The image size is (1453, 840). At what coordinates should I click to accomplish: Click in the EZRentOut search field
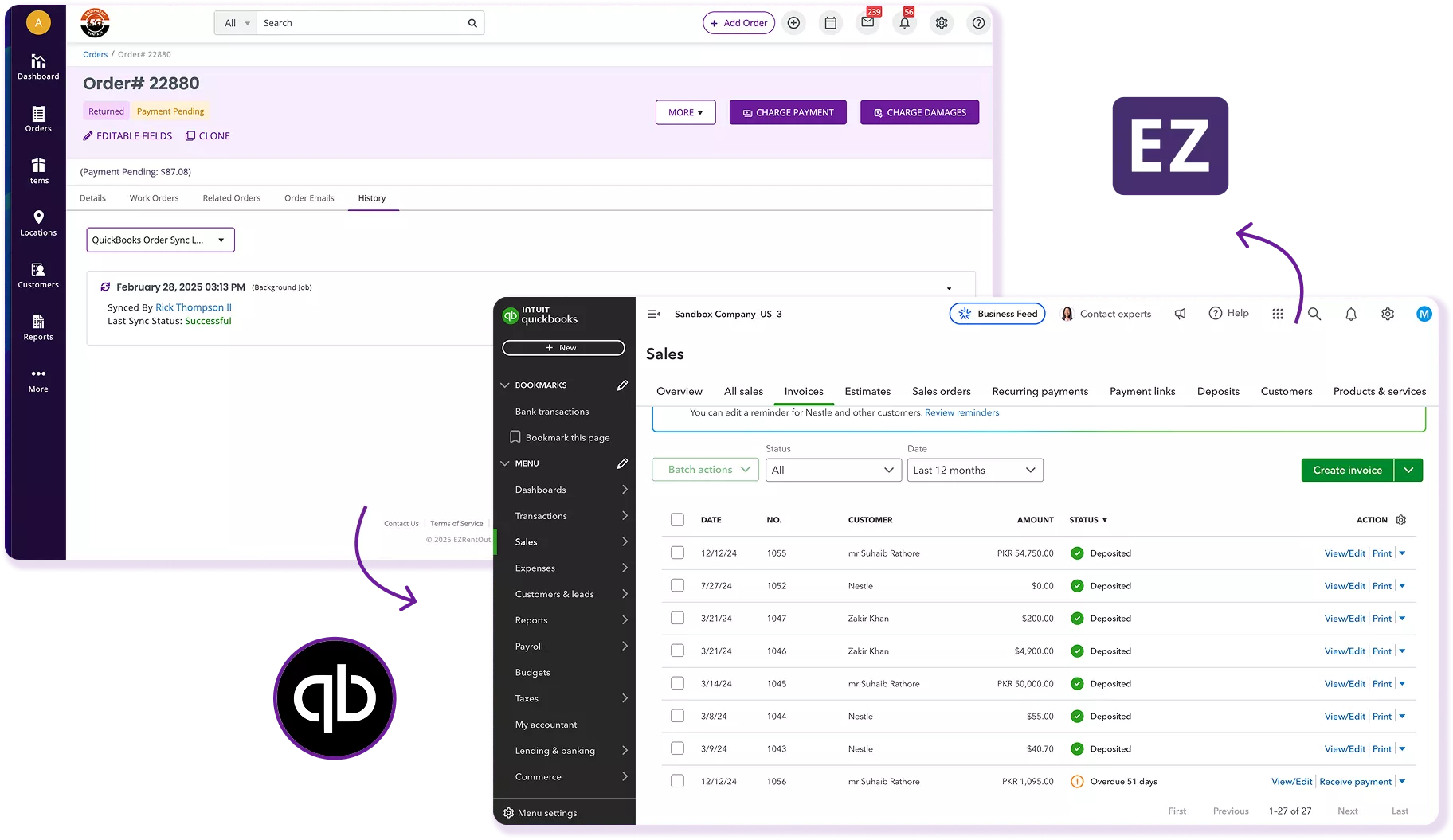[362, 23]
